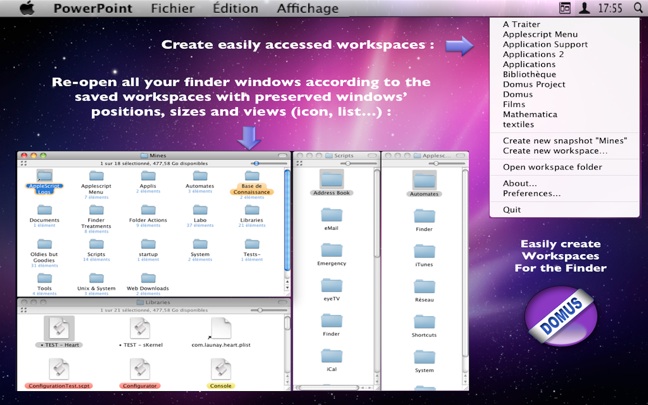This screenshot has height=405, width=648.
Task: Open the Apple menu
Action: [x=27, y=8]
